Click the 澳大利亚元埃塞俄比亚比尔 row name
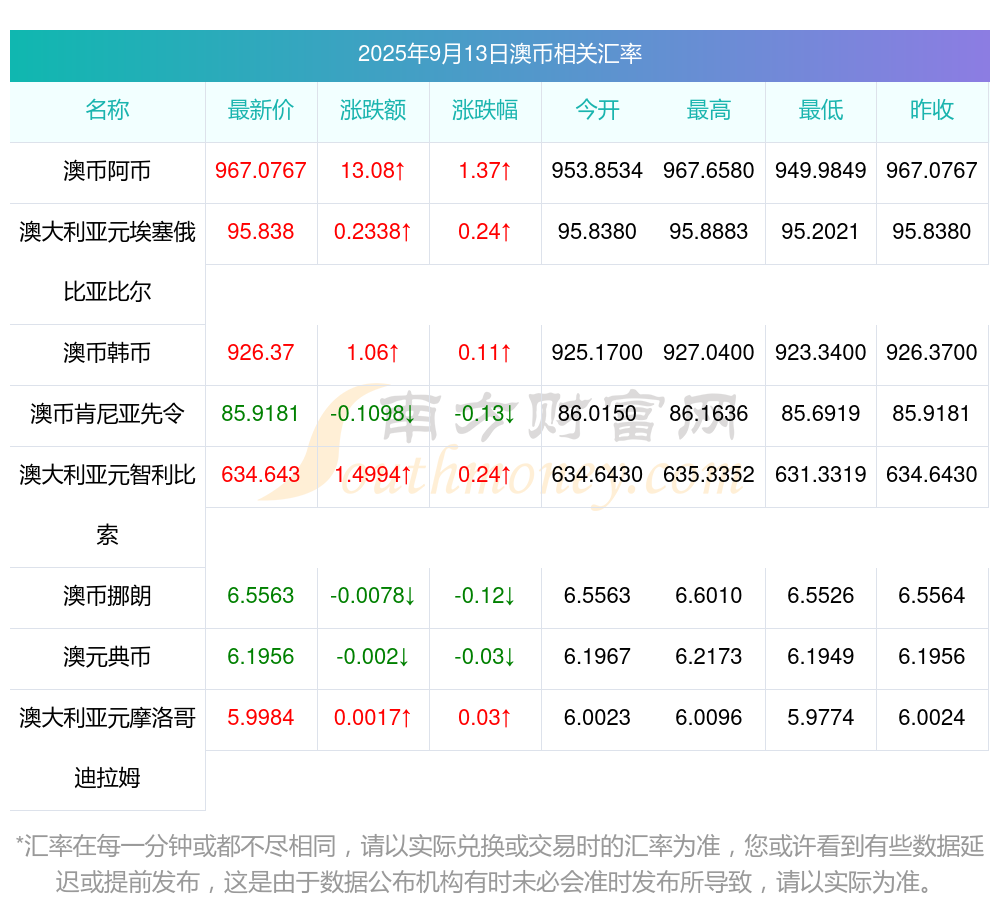Screen dimensions: 1000x913 [107, 262]
